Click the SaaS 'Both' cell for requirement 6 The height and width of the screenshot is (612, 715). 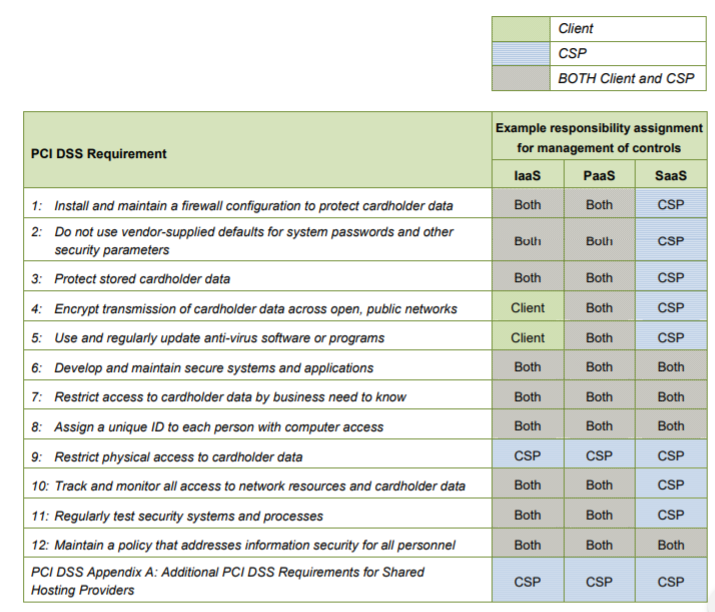tap(671, 367)
